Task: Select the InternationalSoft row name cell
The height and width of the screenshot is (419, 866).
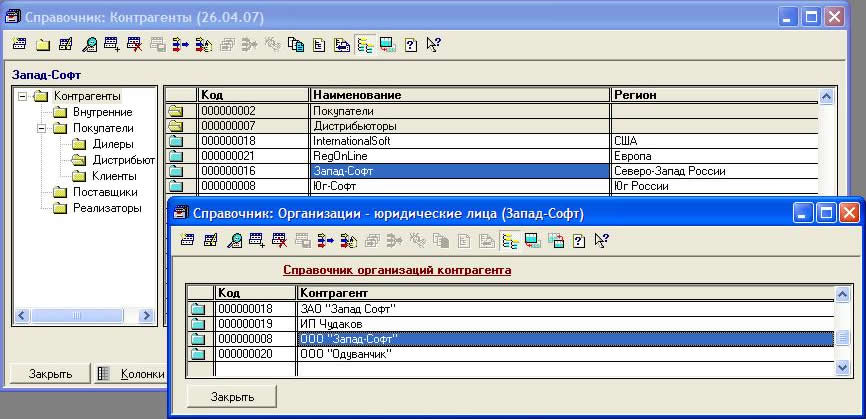Action: coord(460,141)
